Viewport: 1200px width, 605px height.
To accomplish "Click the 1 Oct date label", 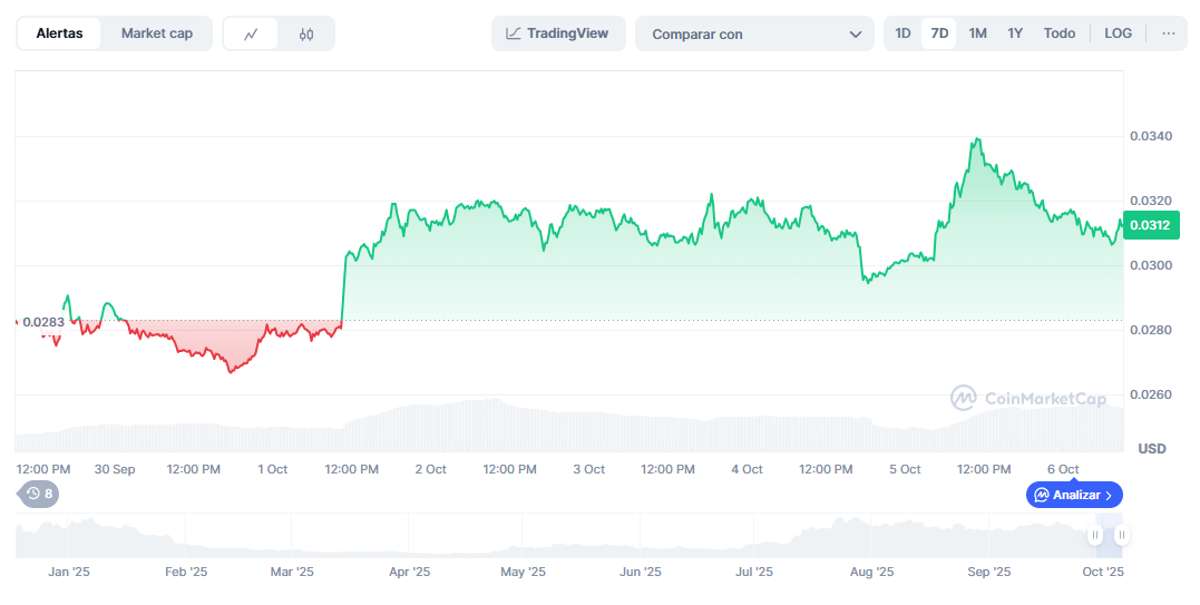I will 272,469.
